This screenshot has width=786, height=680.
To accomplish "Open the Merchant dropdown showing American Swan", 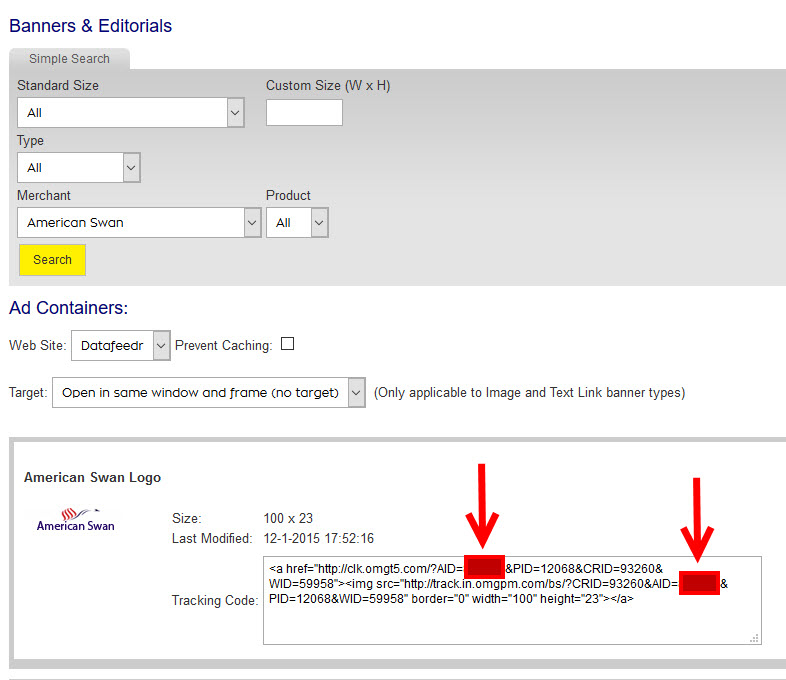I will pos(139,222).
